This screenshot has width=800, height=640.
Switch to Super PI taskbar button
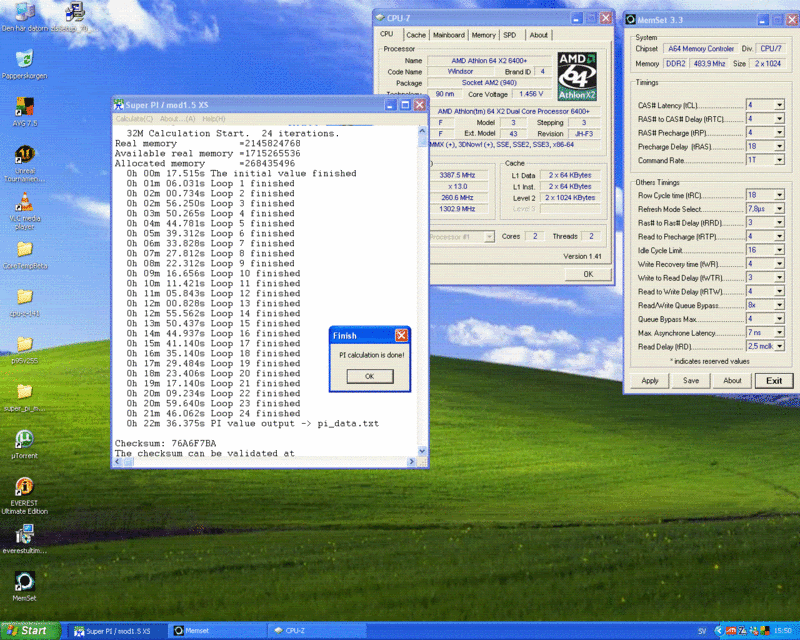coord(116,631)
